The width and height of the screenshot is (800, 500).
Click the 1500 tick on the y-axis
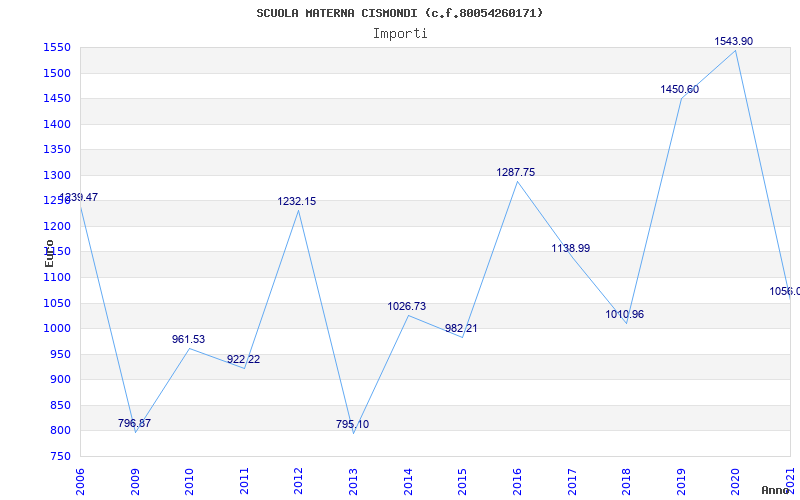56,73
